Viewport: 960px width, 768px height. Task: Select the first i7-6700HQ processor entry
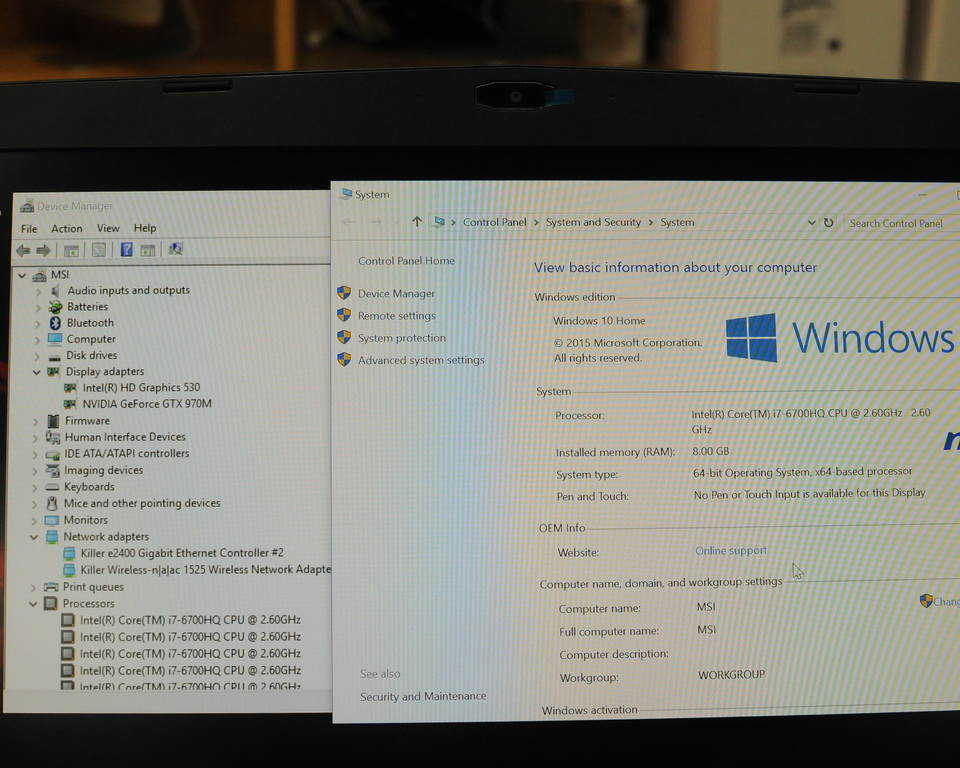pyautogui.click(x=190, y=620)
